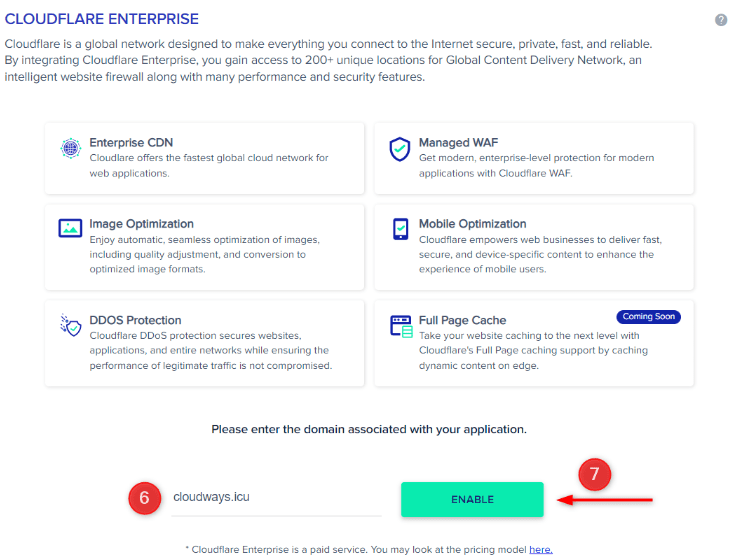Select the Full Page Cache heading
The height and width of the screenshot is (557, 740).
tap(462, 320)
